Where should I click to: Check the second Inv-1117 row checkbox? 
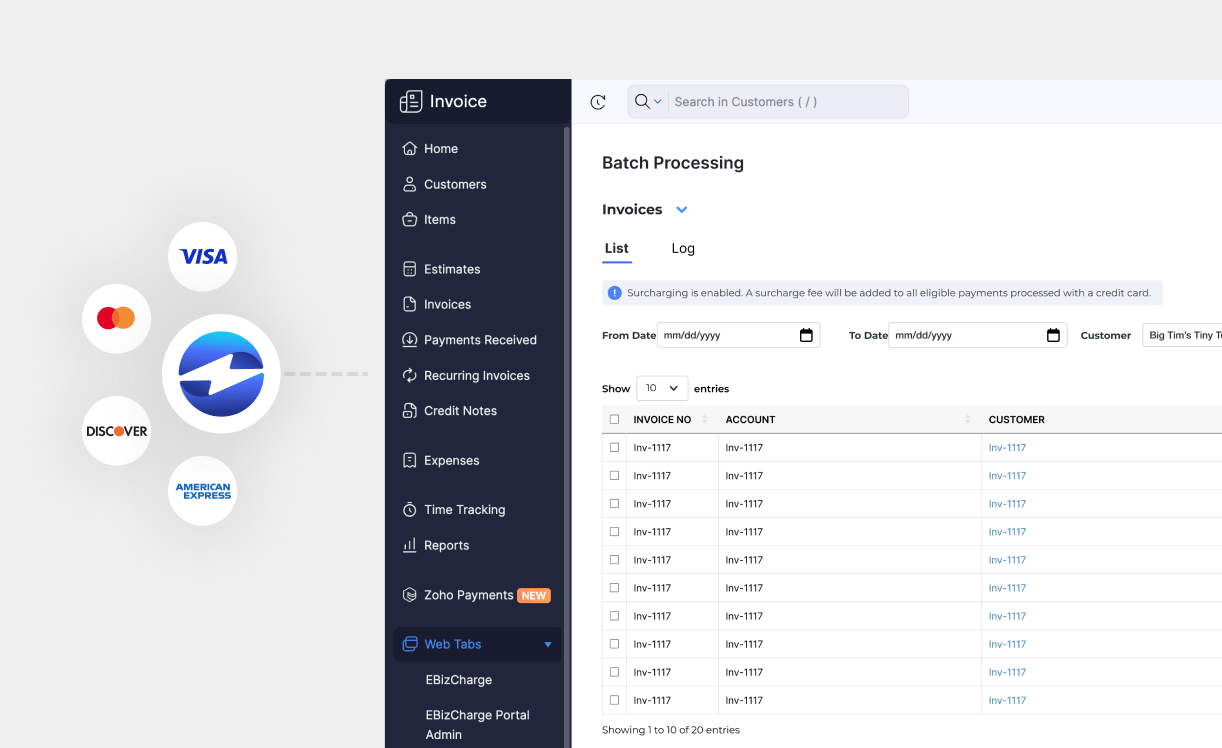(x=614, y=475)
